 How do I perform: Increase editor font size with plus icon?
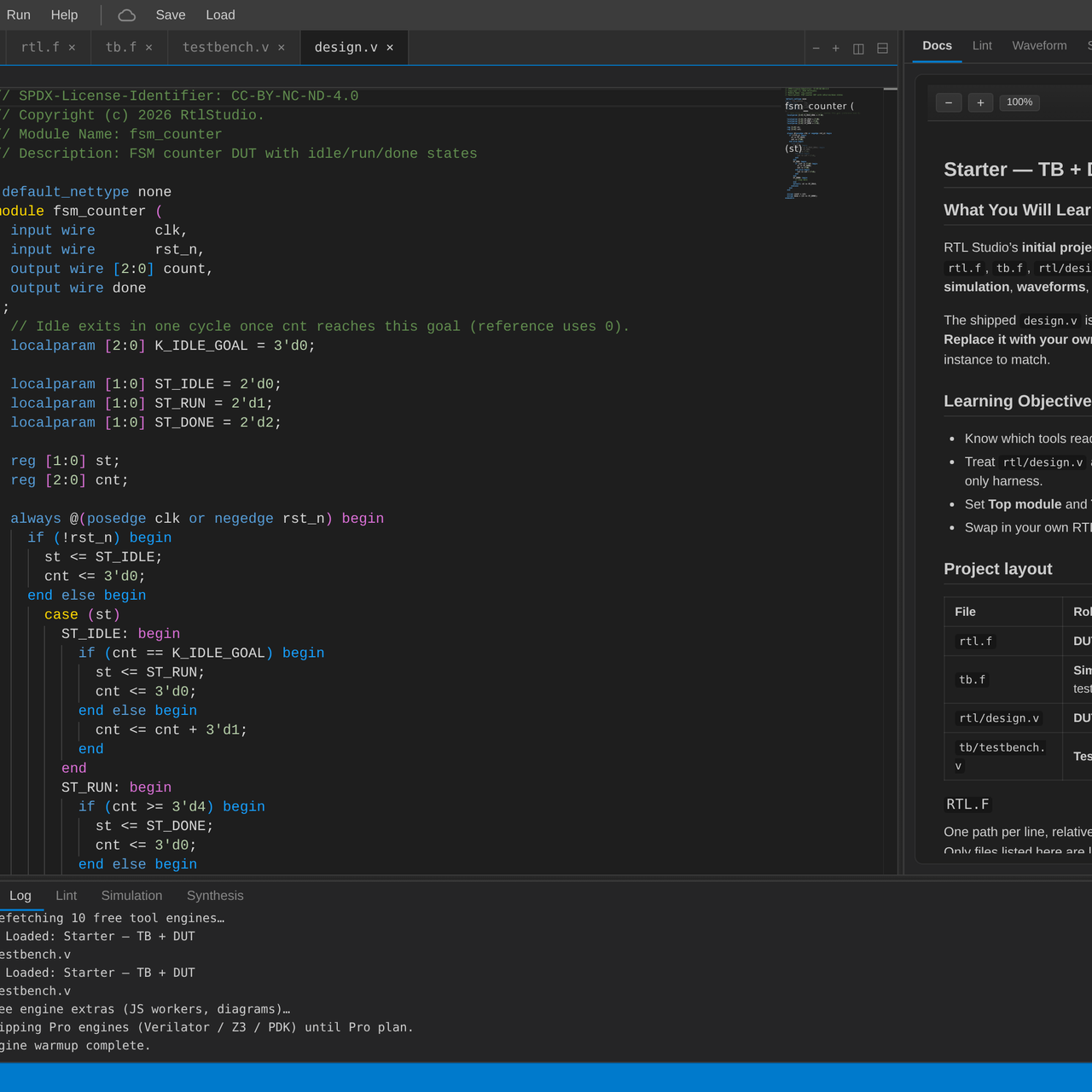tap(836, 49)
